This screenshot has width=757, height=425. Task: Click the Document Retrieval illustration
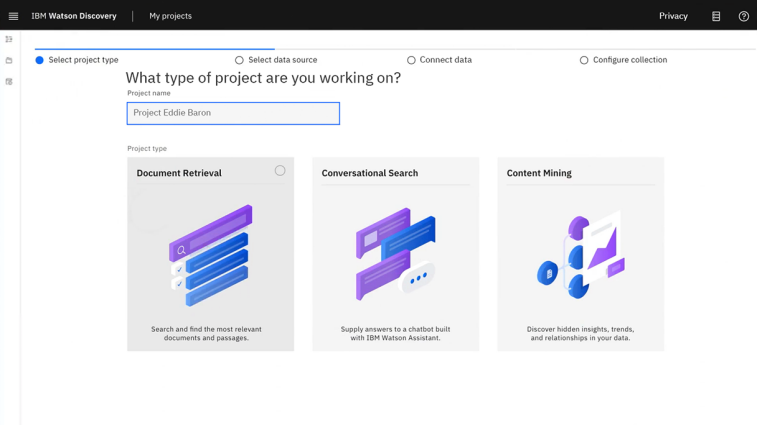[210, 255]
